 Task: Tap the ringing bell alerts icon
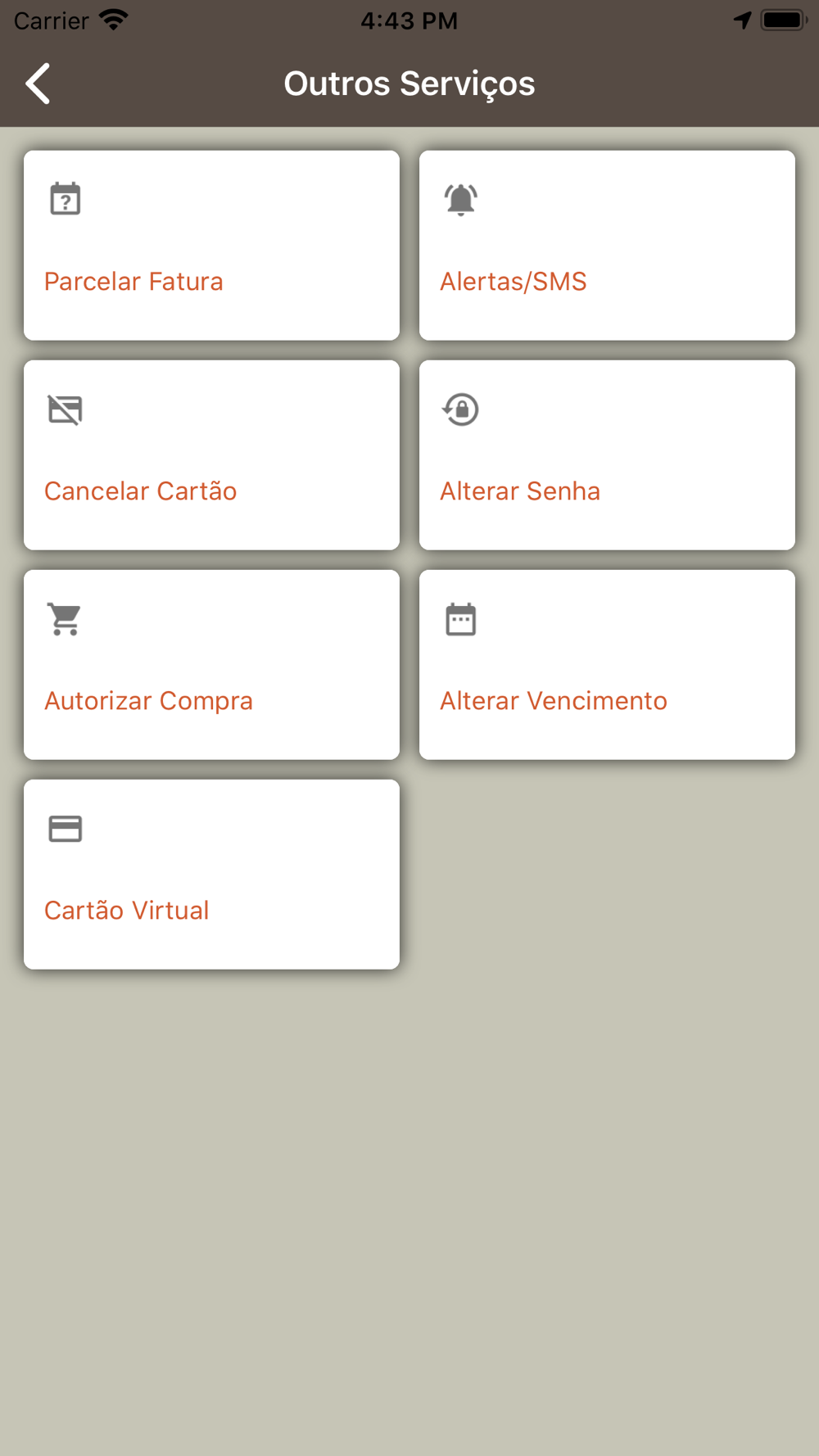[461, 199]
